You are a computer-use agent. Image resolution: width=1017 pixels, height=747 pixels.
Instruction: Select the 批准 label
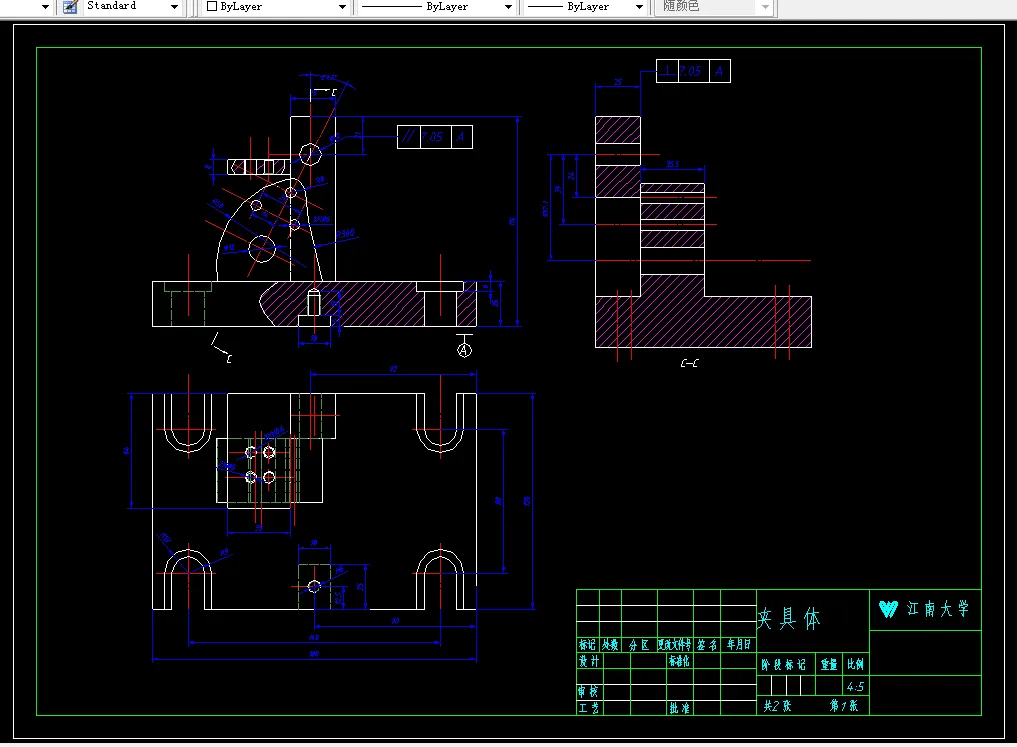pyautogui.click(x=679, y=707)
